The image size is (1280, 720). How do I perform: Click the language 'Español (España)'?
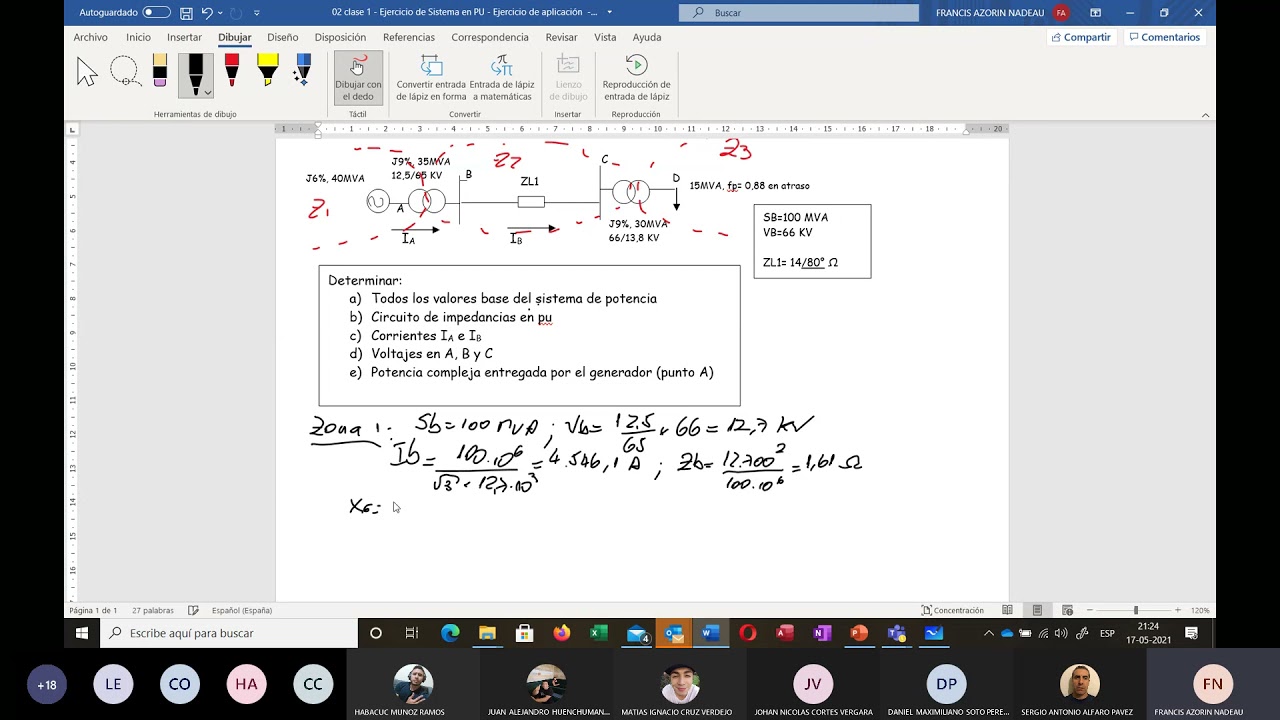242,610
